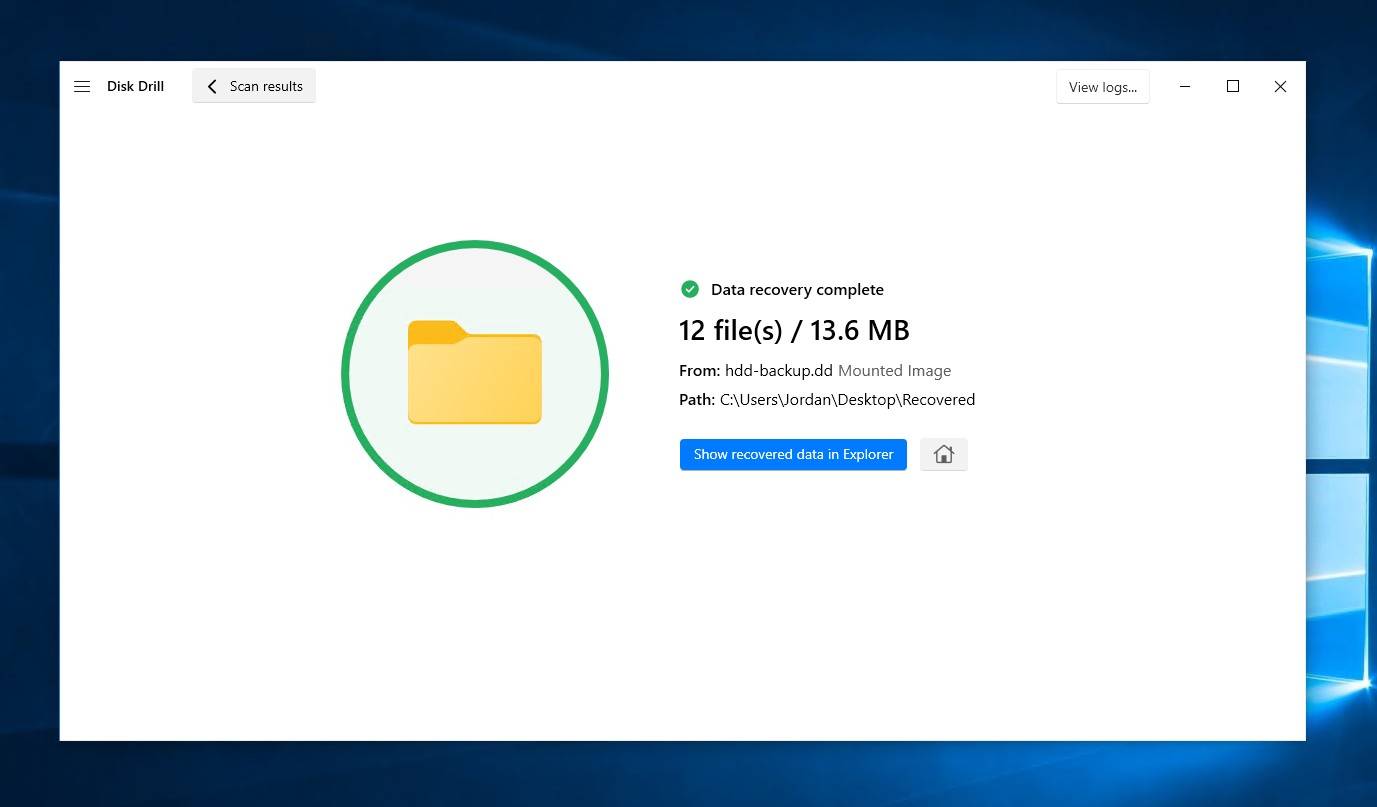Expand the navigation sidebar via hamburger icon
This screenshot has width=1377, height=807.
pyautogui.click(x=82, y=86)
